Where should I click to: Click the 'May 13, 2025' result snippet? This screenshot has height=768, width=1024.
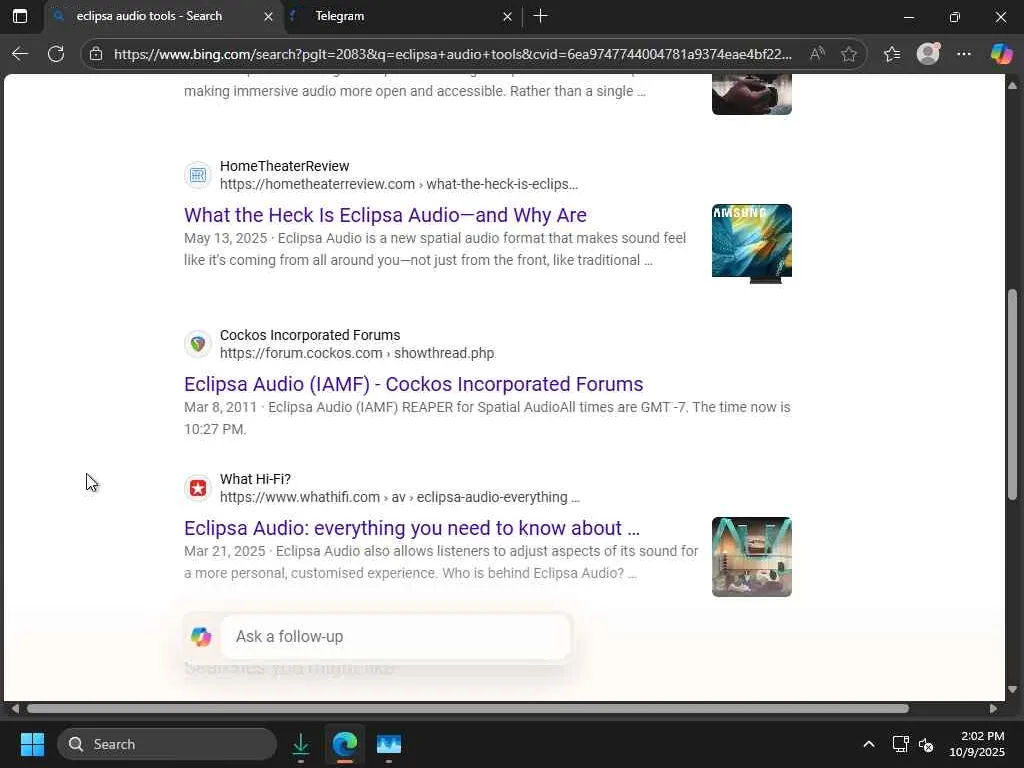(435, 249)
